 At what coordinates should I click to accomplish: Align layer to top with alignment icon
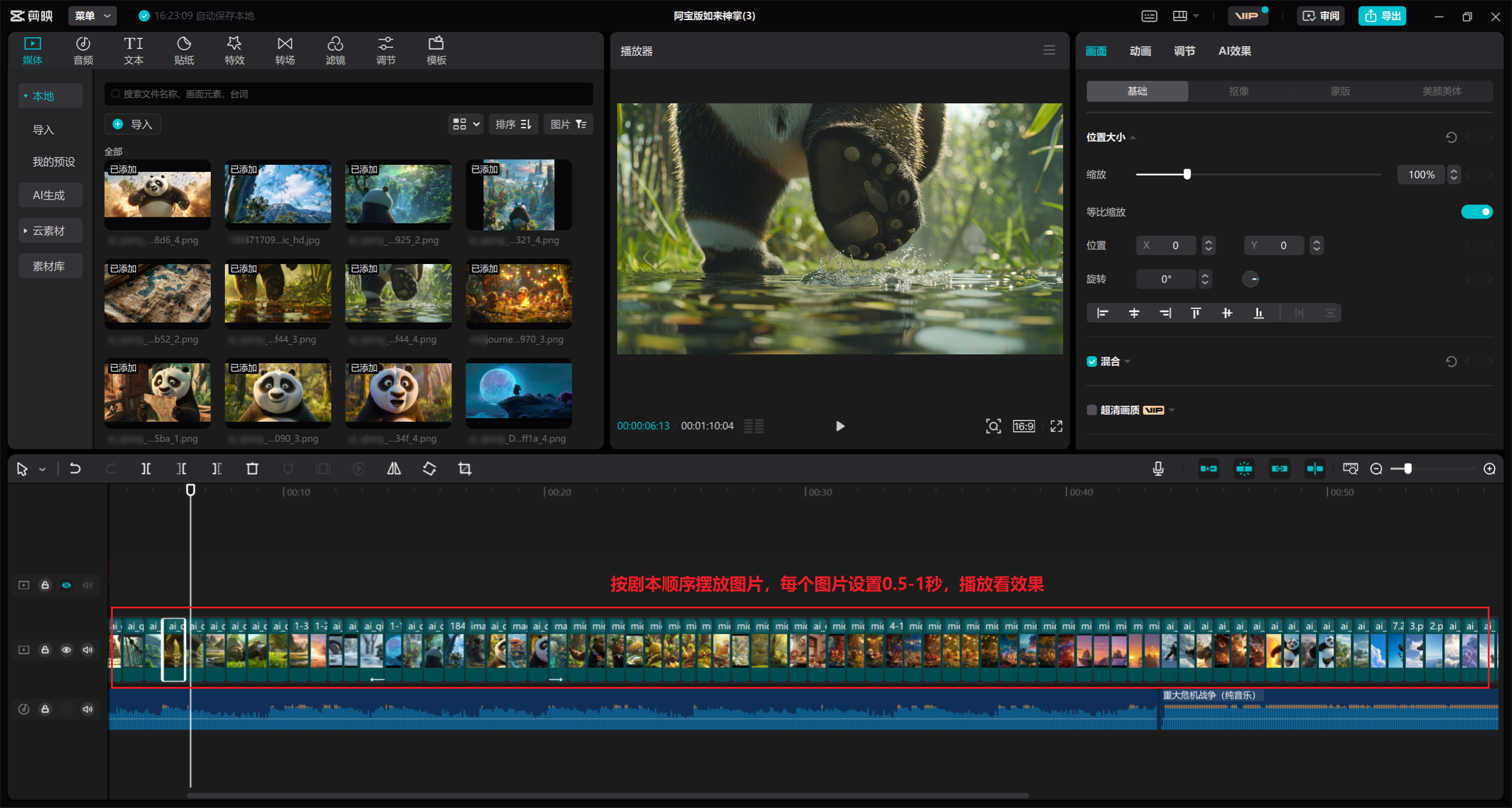click(1196, 313)
